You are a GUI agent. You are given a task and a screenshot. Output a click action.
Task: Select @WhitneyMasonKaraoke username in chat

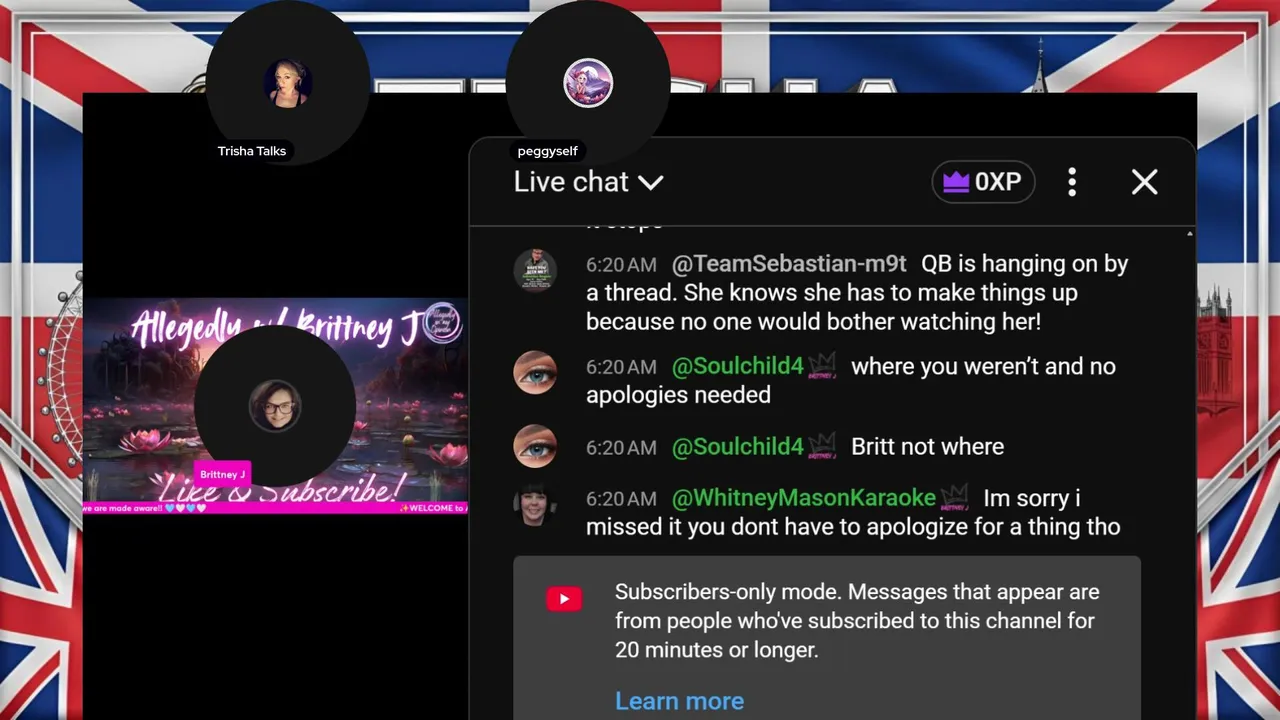coord(804,498)
